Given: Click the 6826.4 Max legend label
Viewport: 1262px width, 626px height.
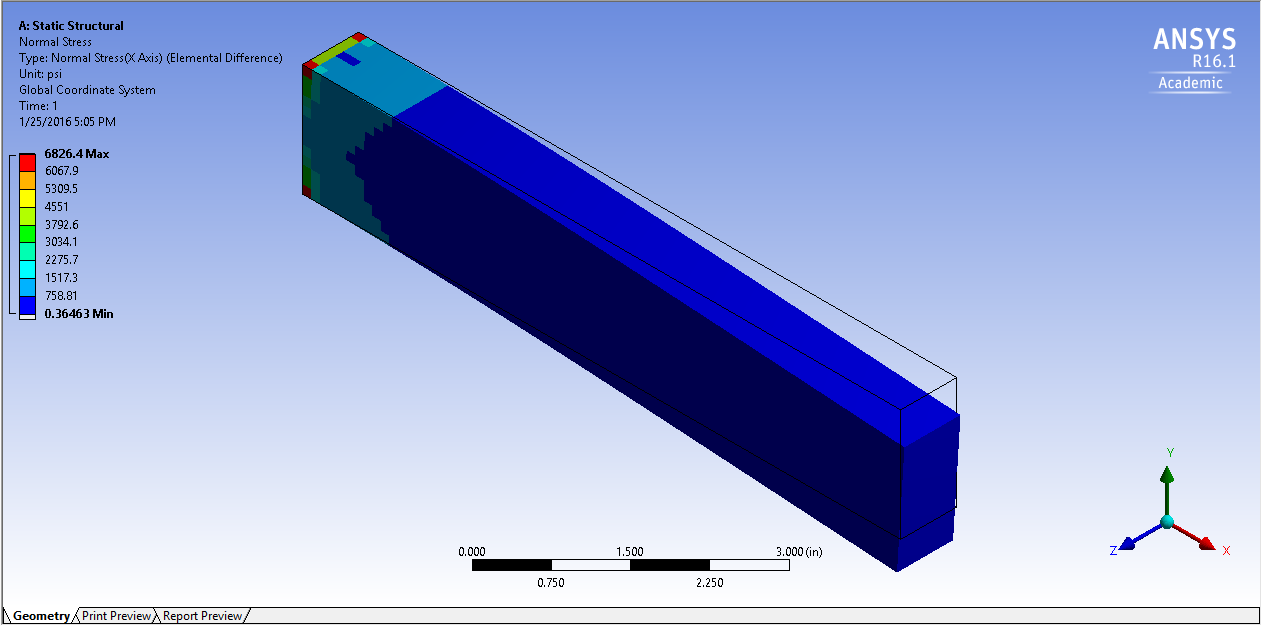Looking at the screenshot, I should tap(77, 154).
